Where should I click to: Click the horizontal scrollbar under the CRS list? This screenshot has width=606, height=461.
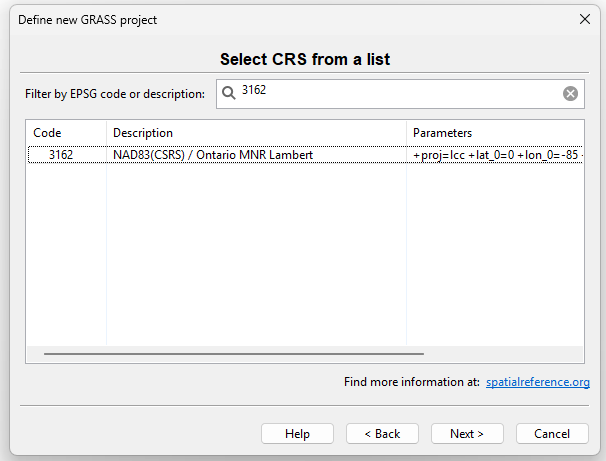pos(234,353)
